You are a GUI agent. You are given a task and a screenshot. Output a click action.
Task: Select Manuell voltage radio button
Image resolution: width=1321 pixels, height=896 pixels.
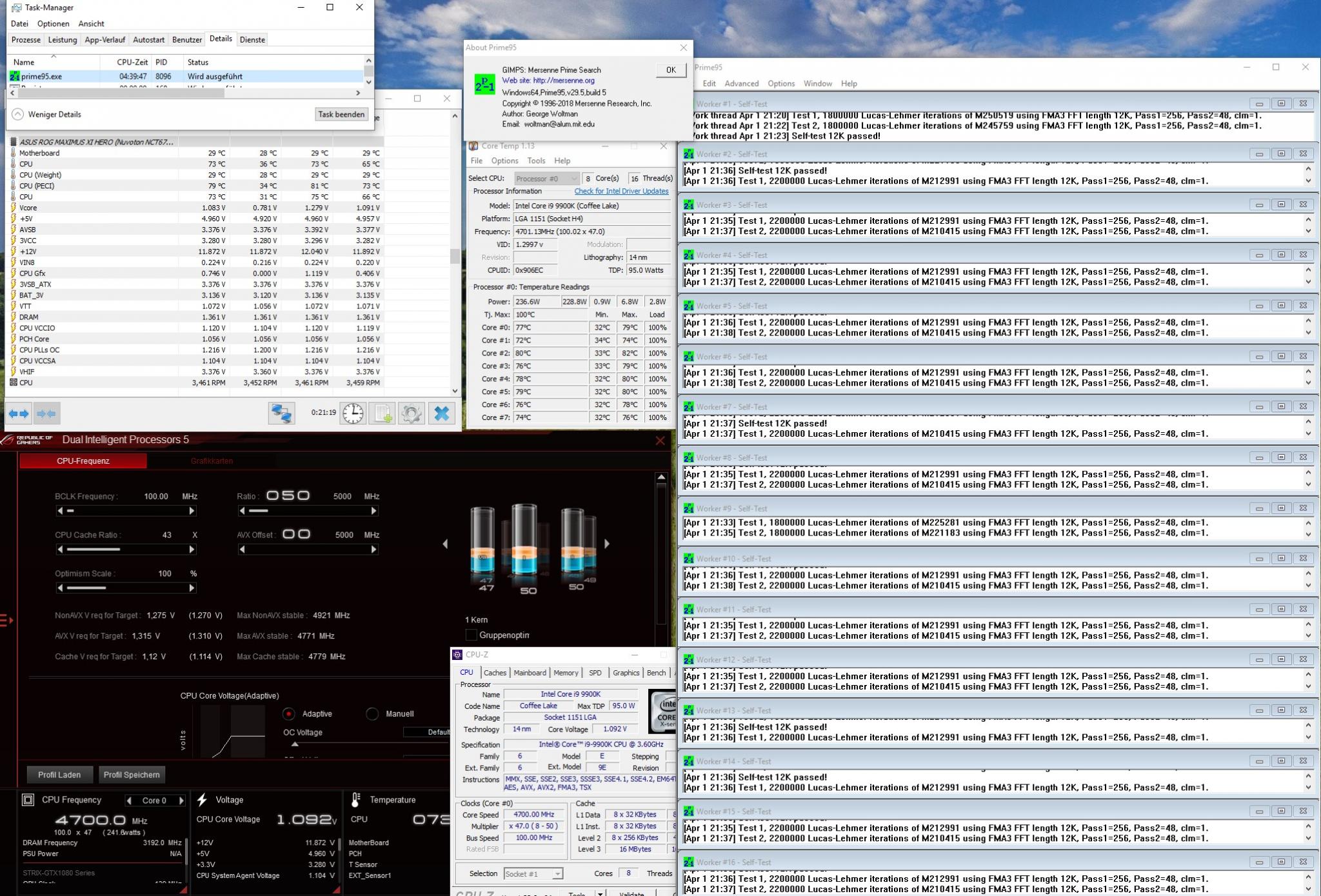tap(372, 713)
